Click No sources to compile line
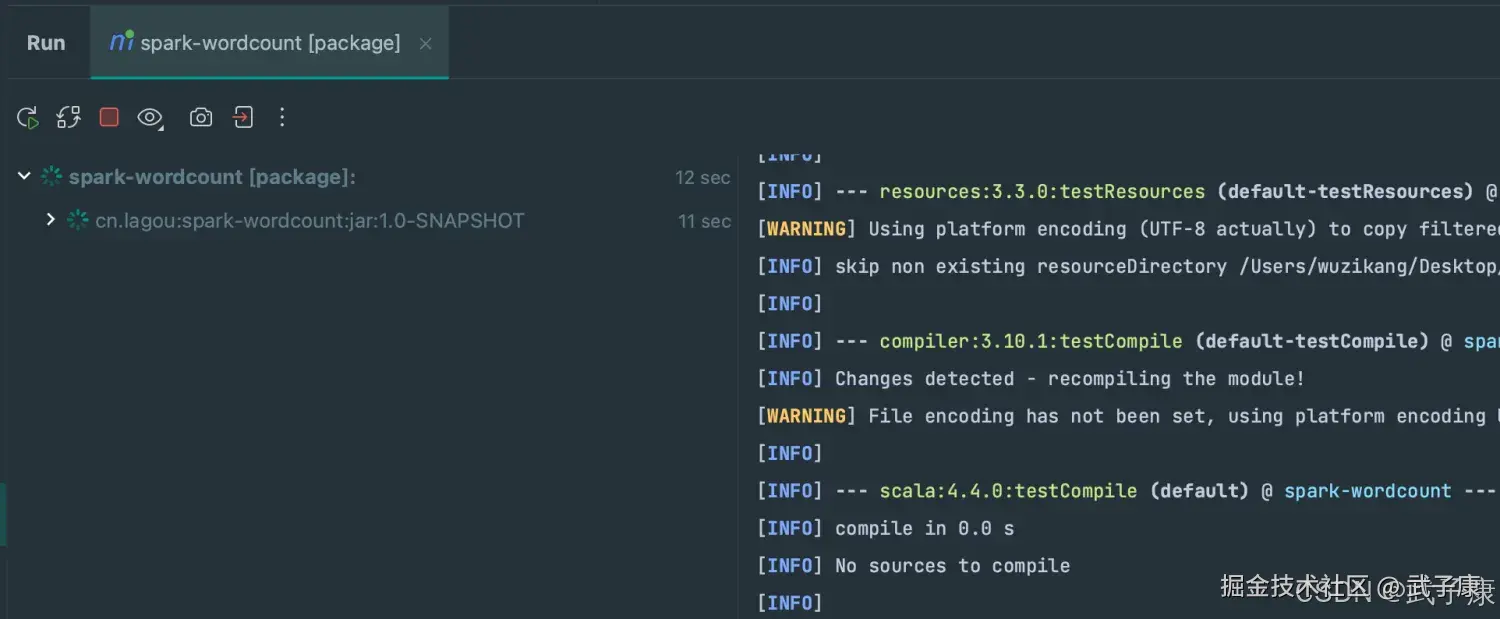The width and height of the screenshot is (1500, 619). coord(914,566)
